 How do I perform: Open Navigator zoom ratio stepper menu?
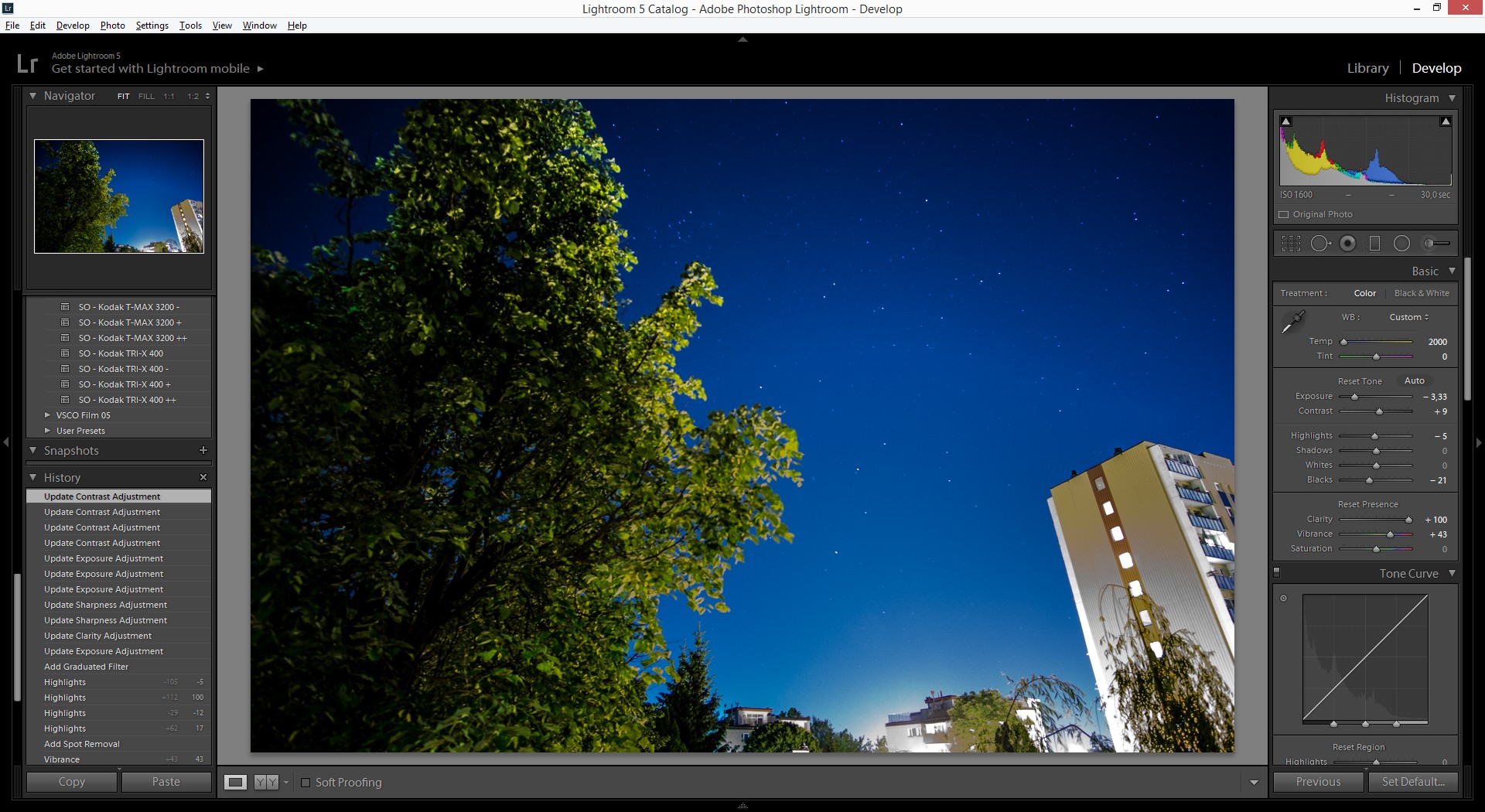207,97
